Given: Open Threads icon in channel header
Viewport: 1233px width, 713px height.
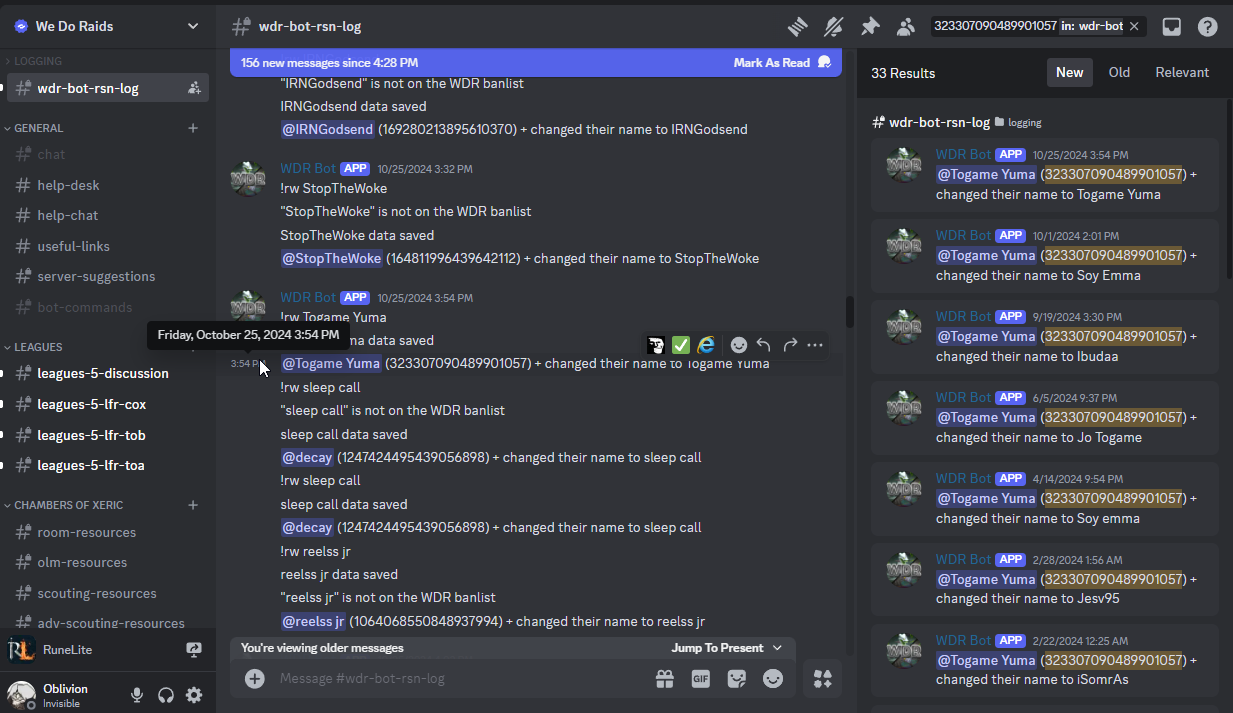Looking at the screenshot, I should tap(797, 27).
